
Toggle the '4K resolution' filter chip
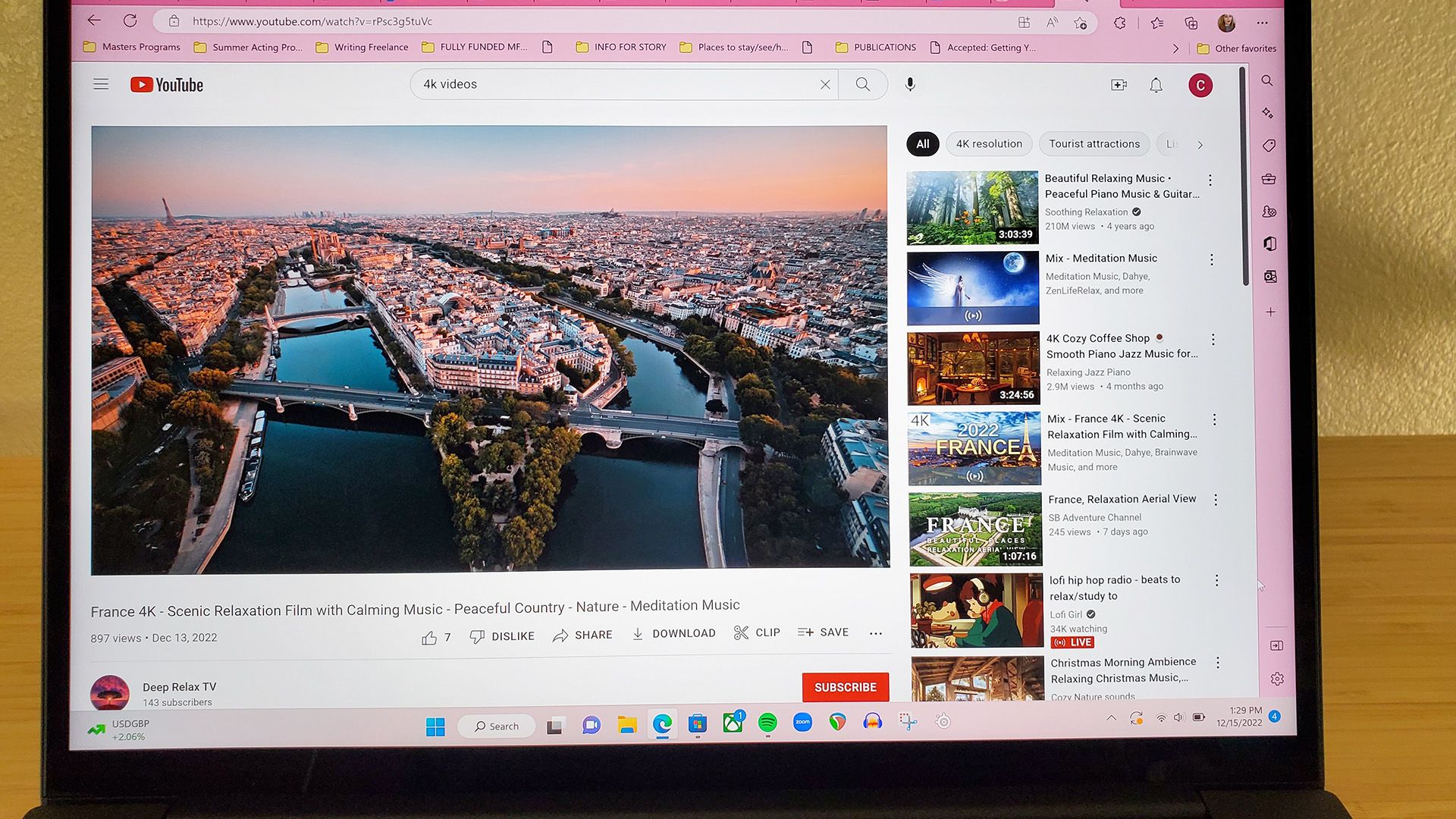[989, 143]
